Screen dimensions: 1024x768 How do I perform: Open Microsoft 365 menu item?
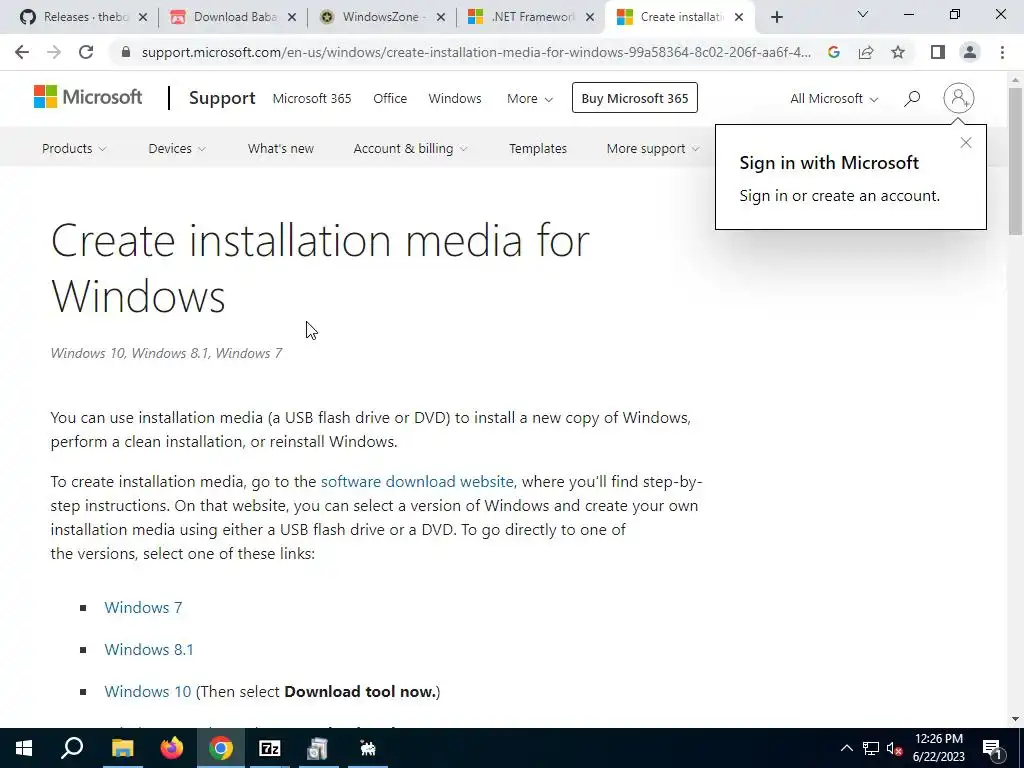[x=312, y=99]
